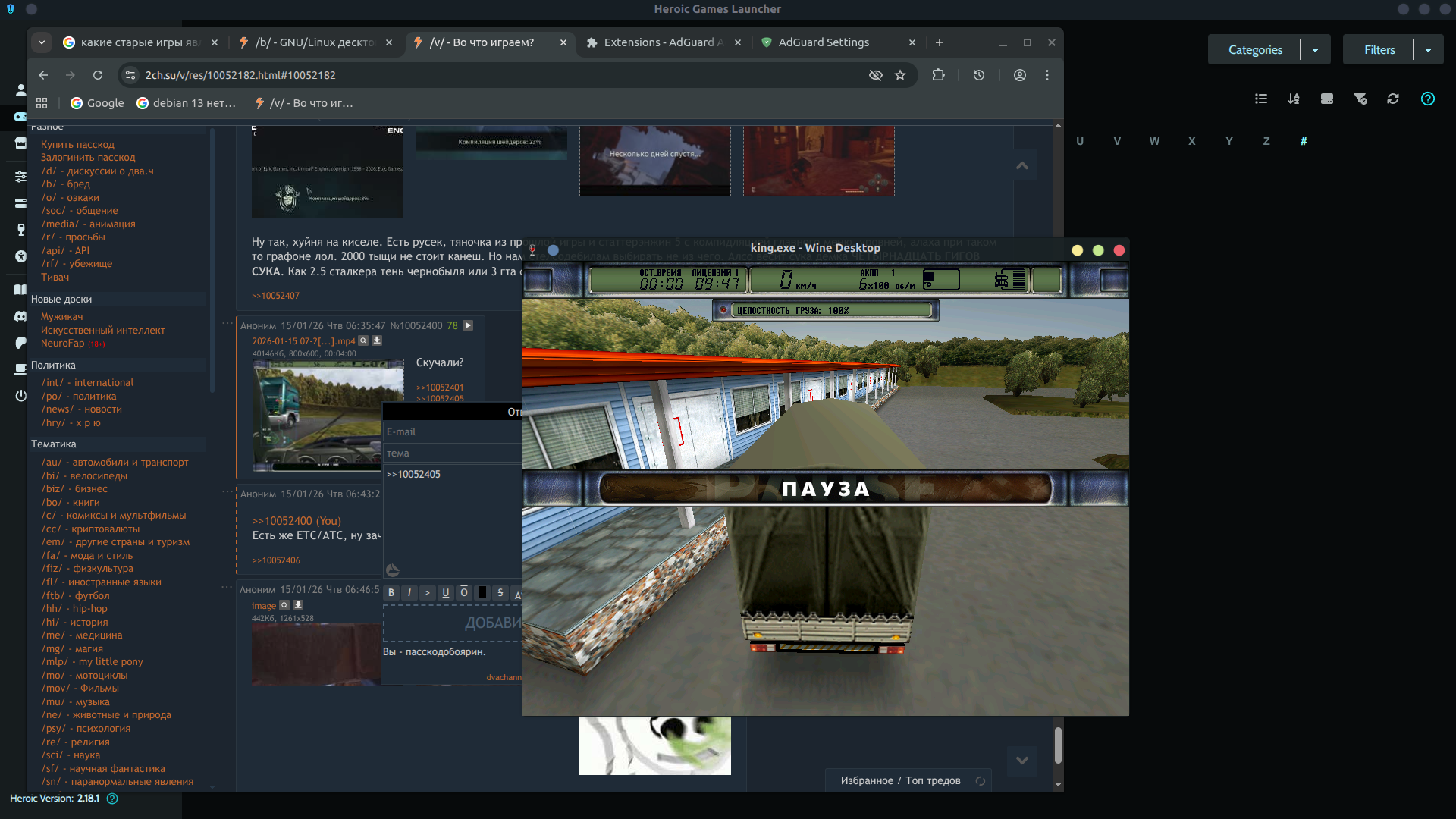
Task: Toggle bold formatting in reply form
Action: pyautogui.click(x=391, y=593)
